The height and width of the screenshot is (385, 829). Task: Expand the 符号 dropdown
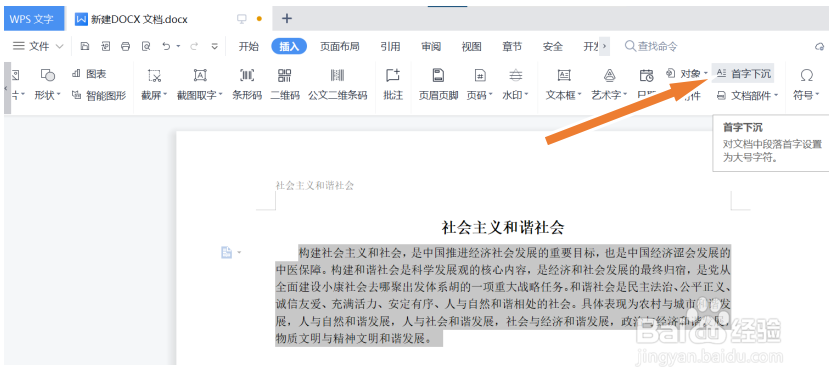(x=818, y=96)
